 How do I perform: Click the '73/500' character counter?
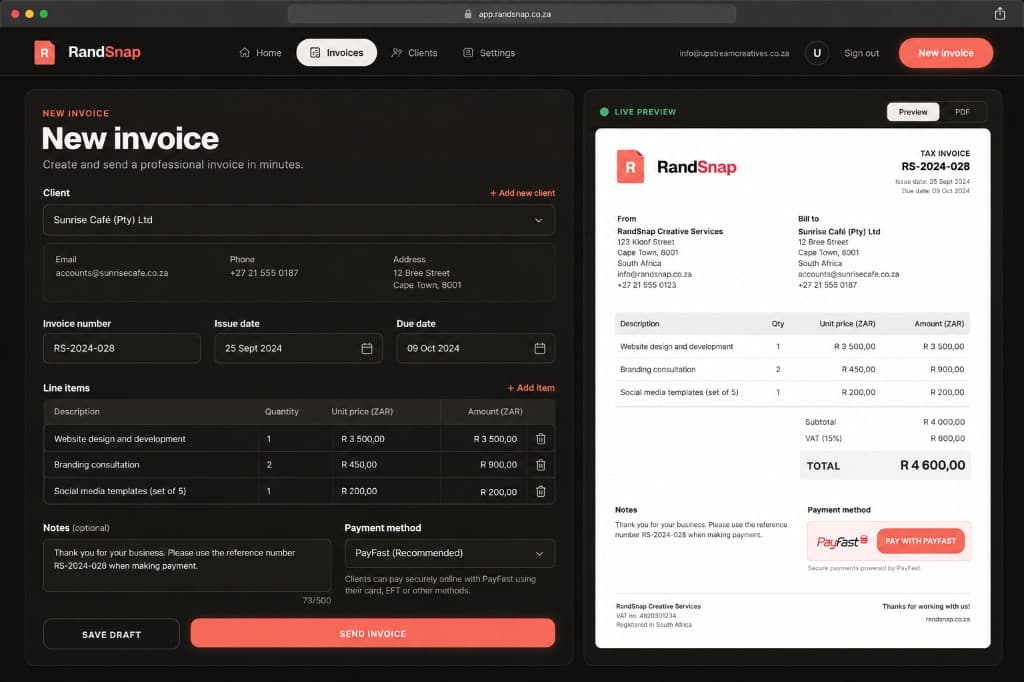point(317,600)
